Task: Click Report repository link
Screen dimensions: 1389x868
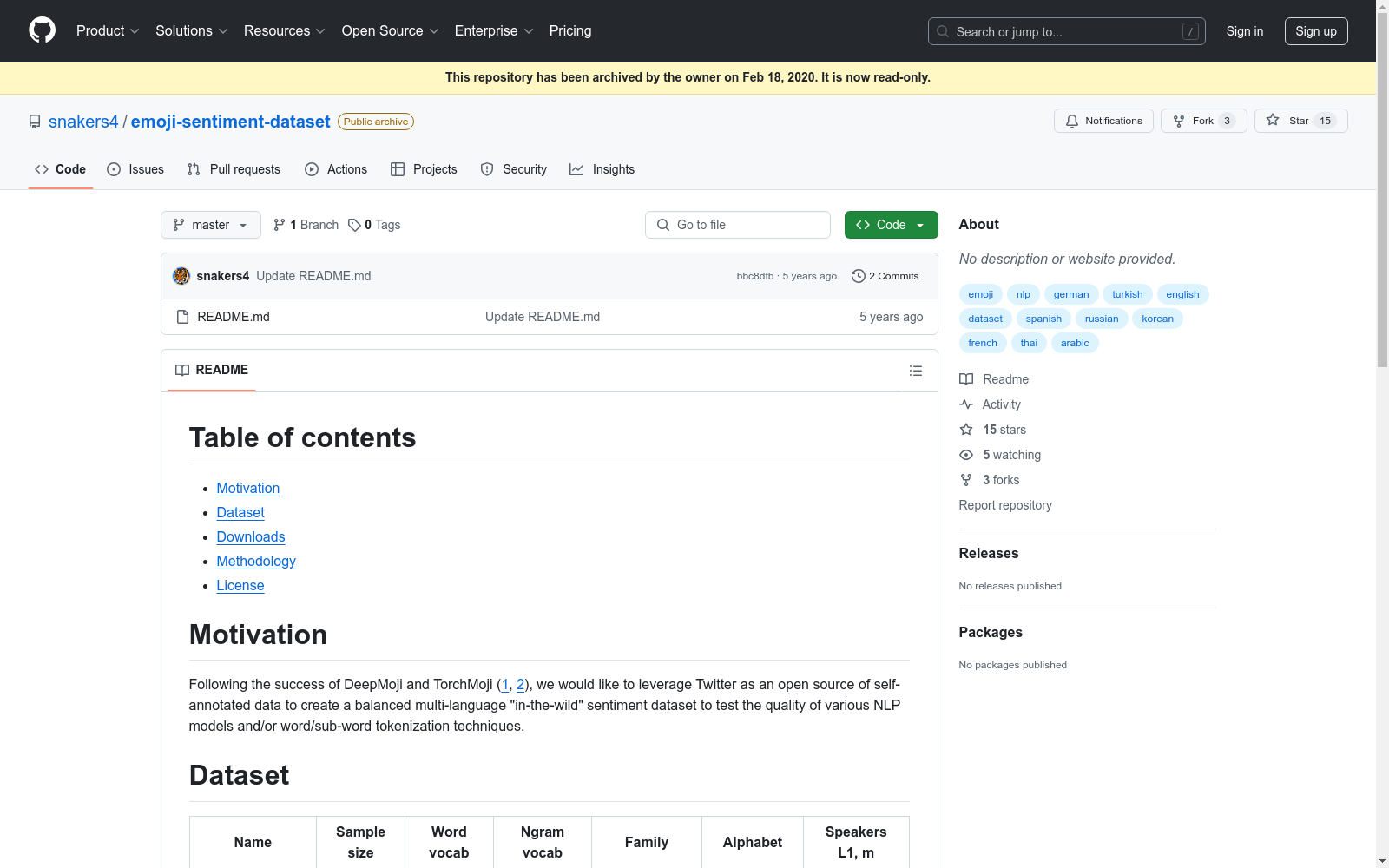Action: (1005, 505)
